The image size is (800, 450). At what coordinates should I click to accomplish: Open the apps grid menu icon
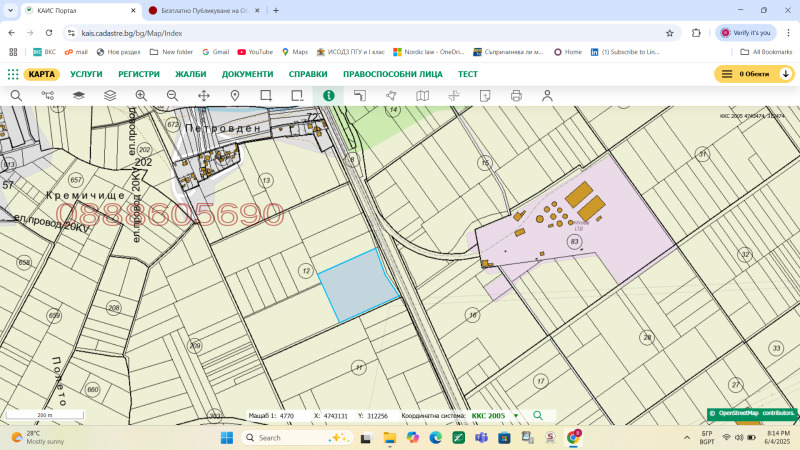(13, 74)
